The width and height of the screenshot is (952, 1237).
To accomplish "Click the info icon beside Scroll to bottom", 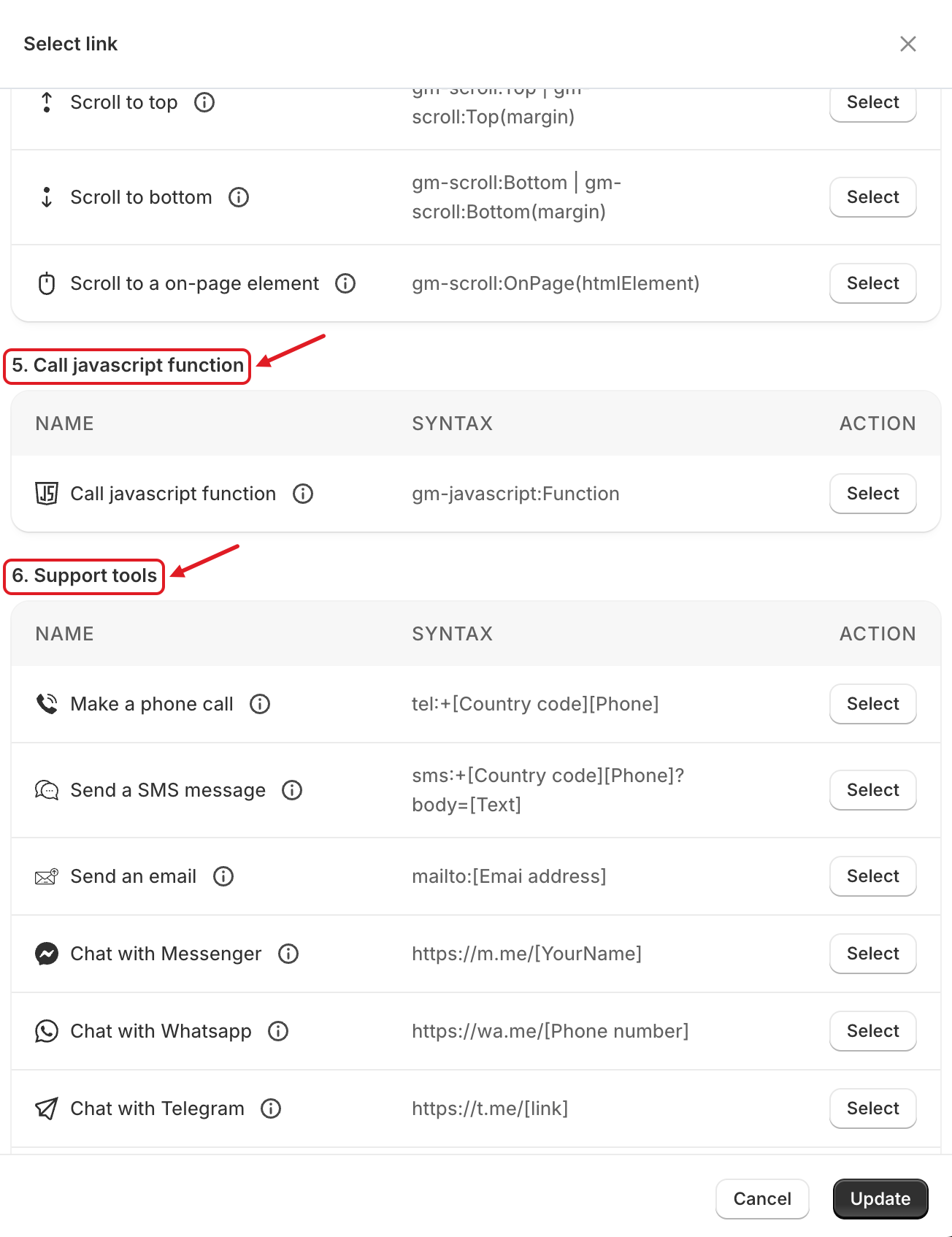I will pyautogui.click(x=239, y=197).
